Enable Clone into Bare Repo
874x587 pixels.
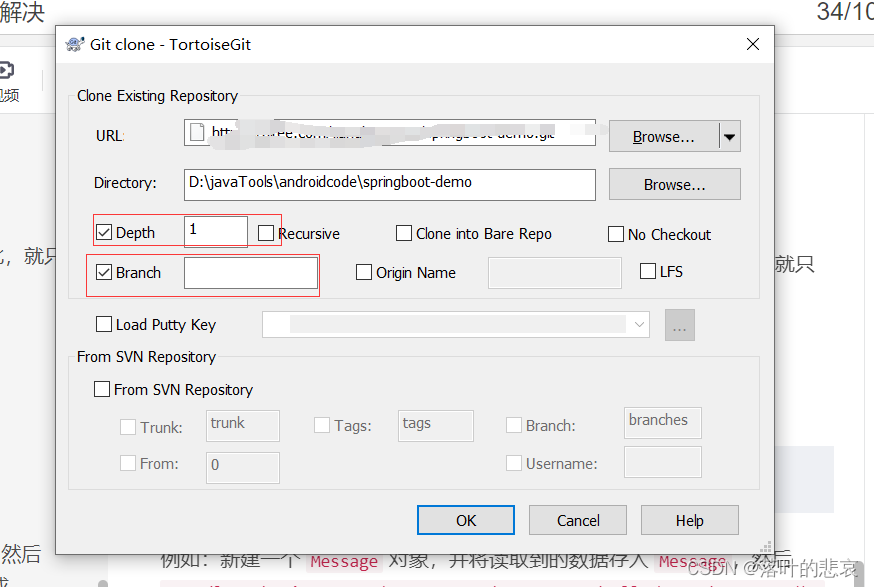404,233
